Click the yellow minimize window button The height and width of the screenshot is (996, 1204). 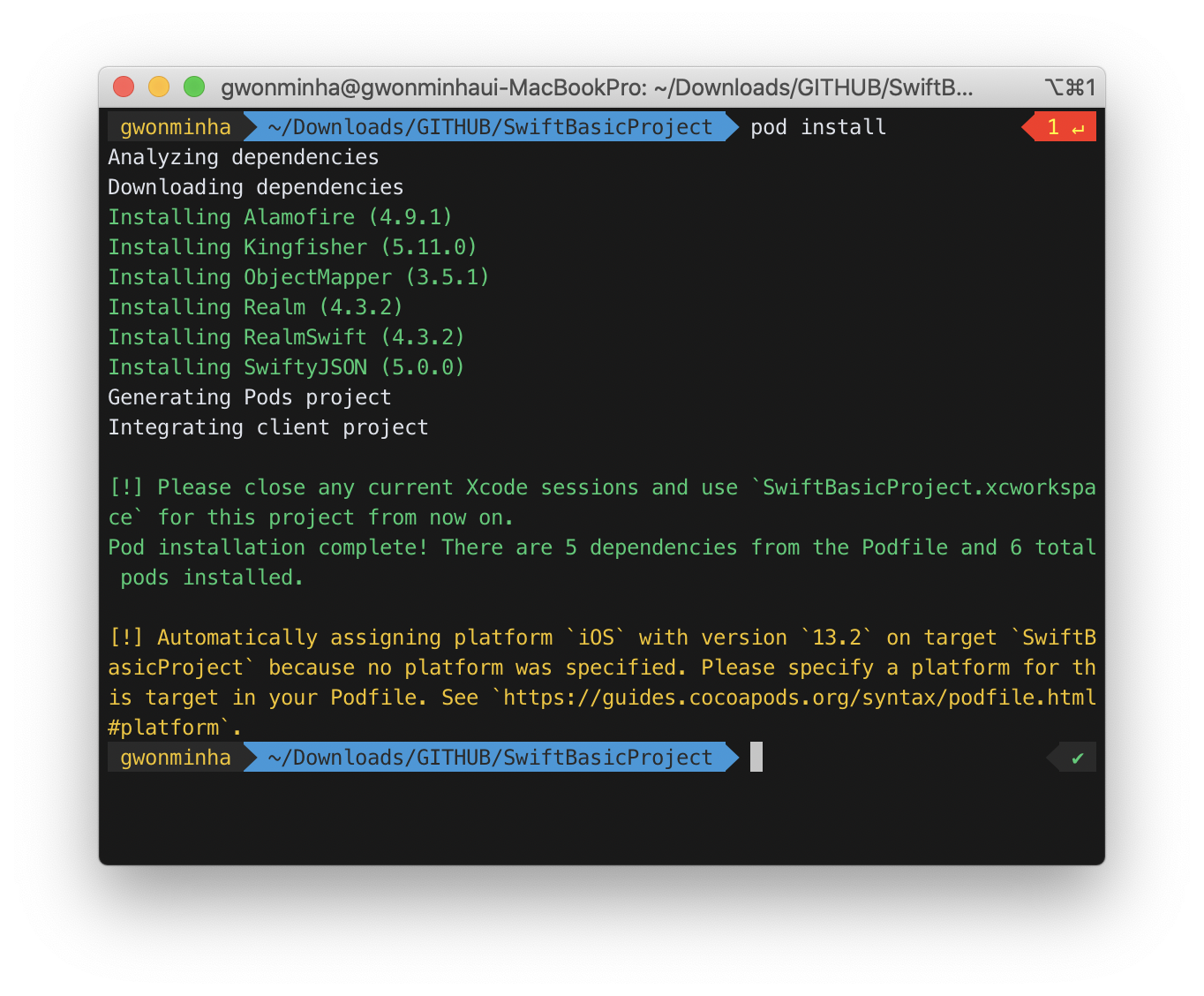(x=159, y=87)
